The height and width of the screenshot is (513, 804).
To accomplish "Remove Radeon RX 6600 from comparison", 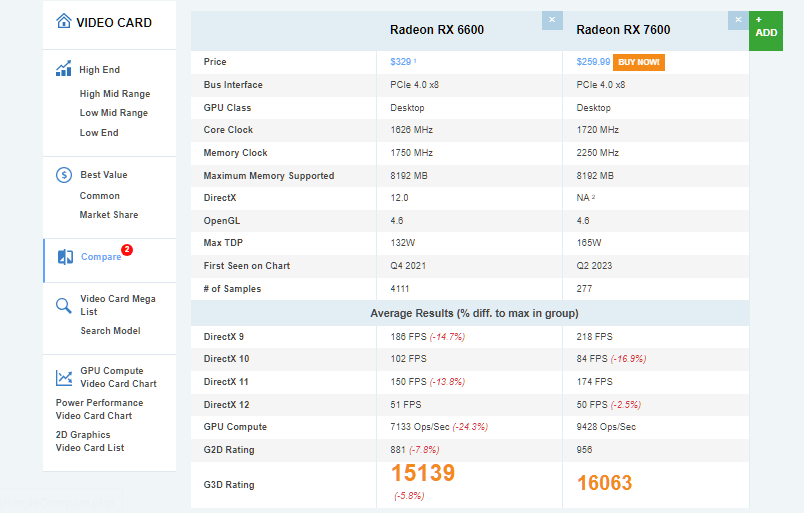I will tap(552, 20).
